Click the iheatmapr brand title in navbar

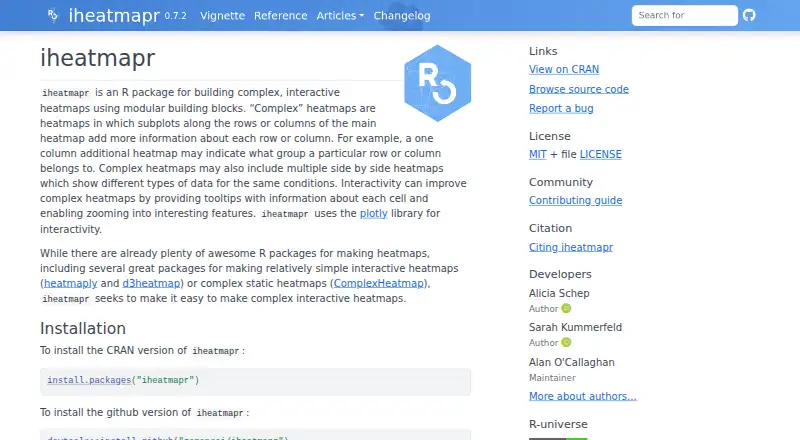114,16
